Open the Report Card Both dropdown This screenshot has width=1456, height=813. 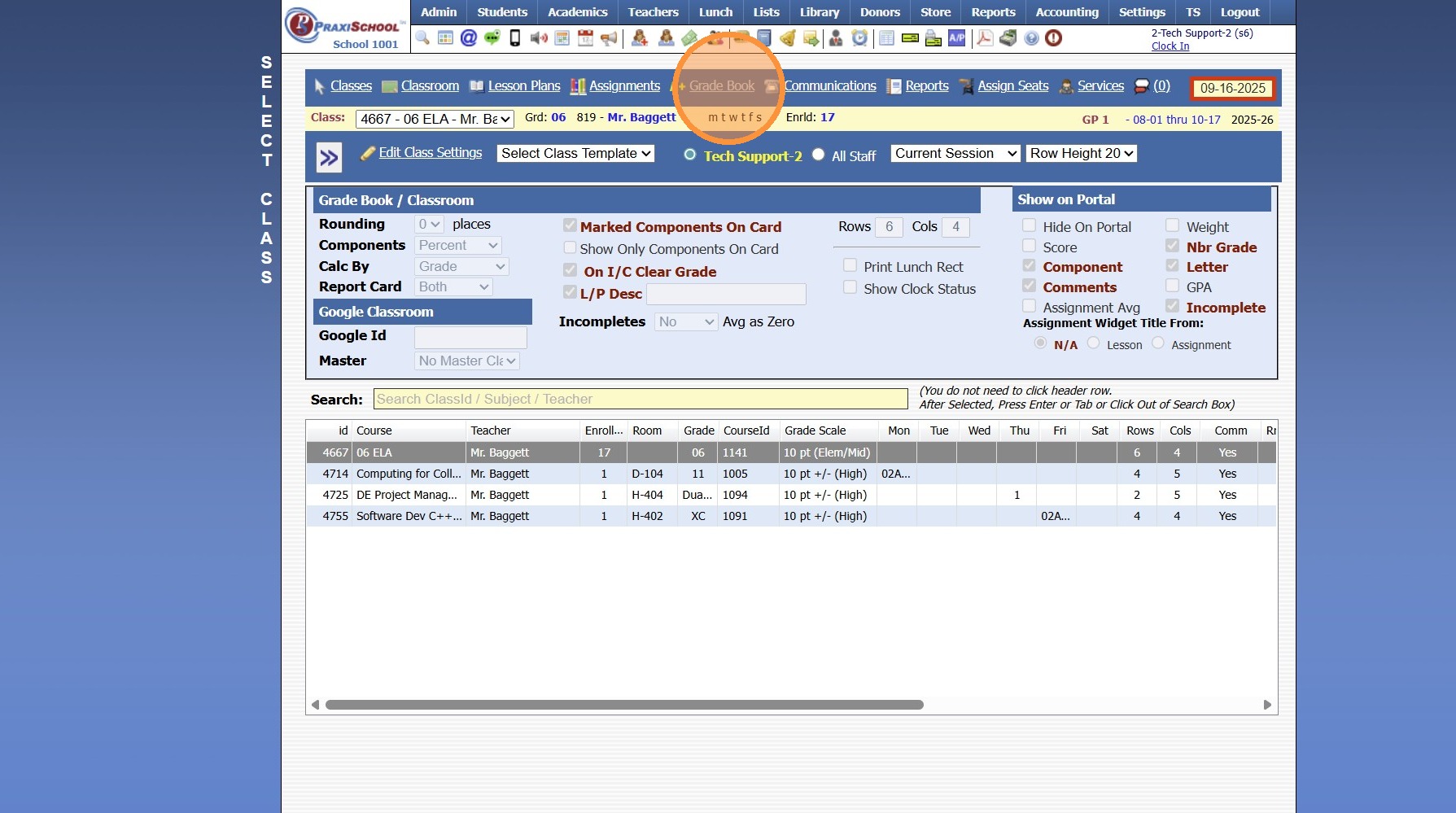[453, 287]
